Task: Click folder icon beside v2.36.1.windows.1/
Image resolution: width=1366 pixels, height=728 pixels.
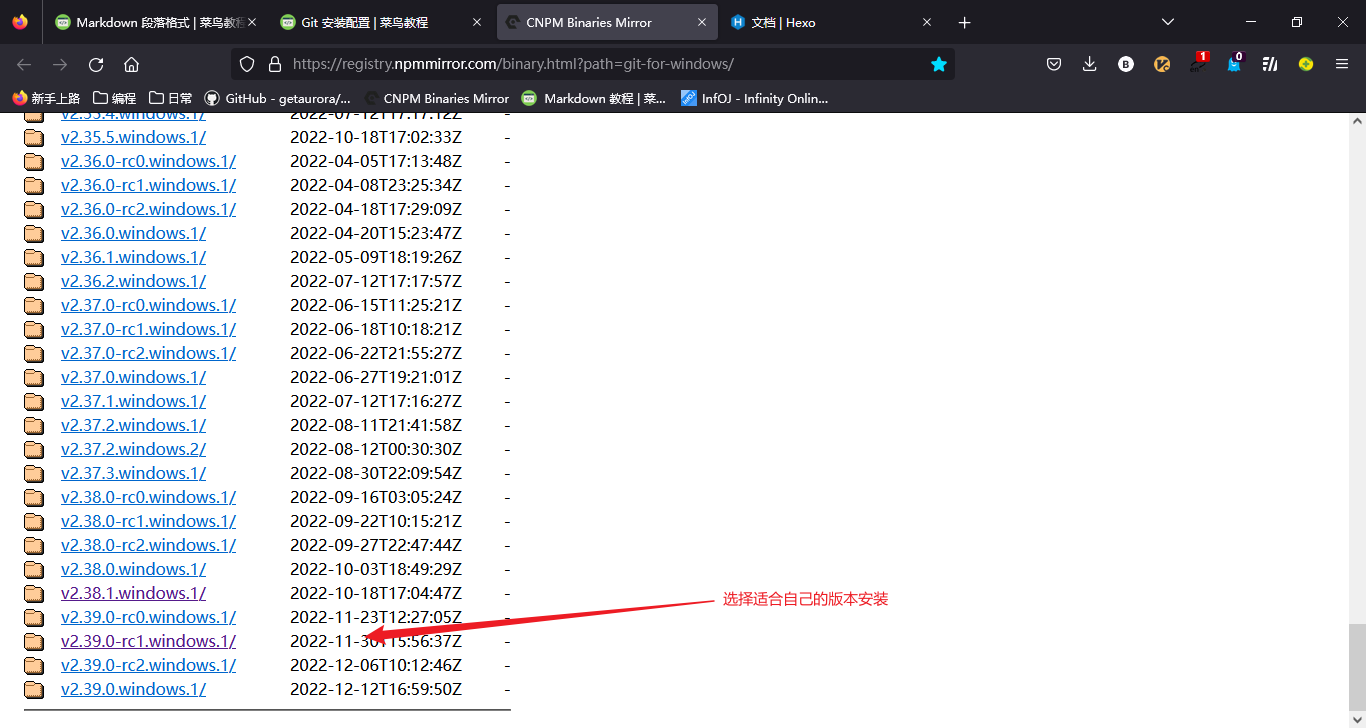Action: pos(34,258)
